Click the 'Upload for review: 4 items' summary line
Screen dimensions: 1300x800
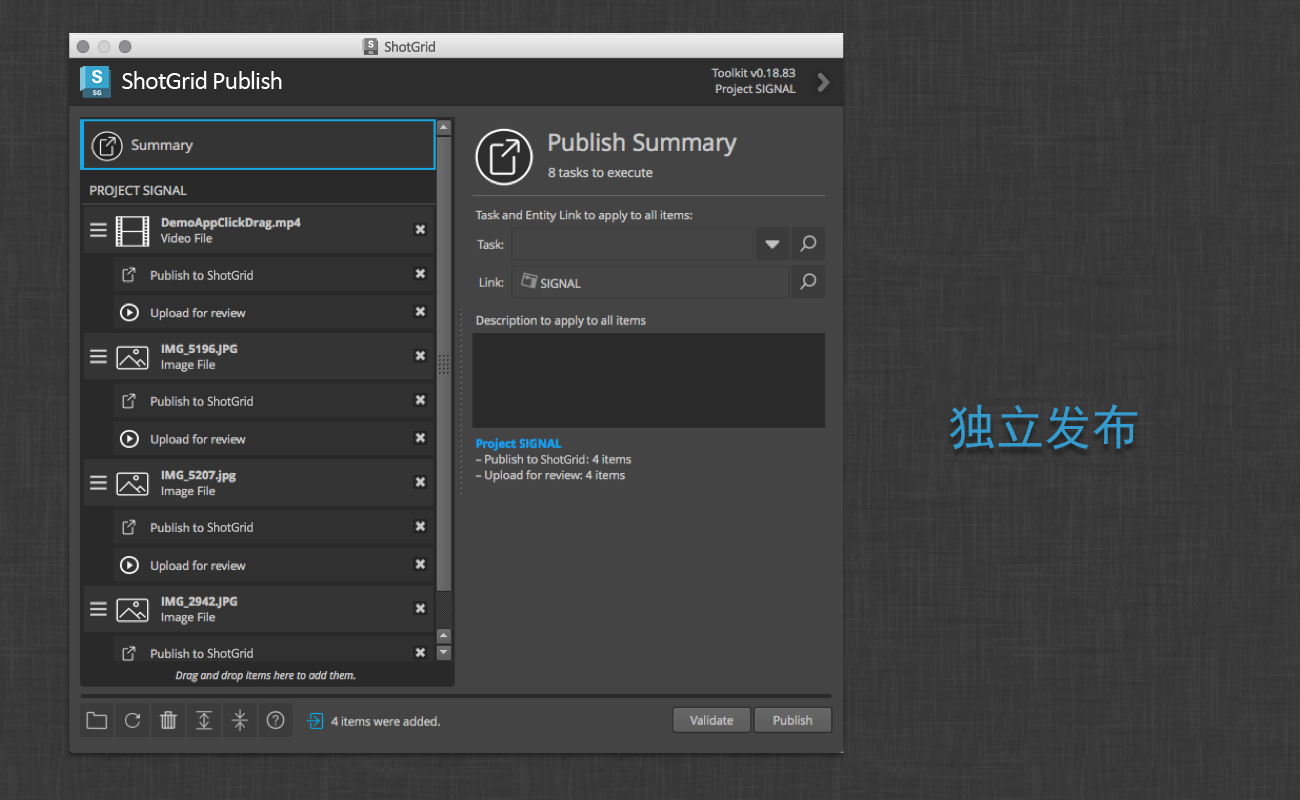(550, 475)
